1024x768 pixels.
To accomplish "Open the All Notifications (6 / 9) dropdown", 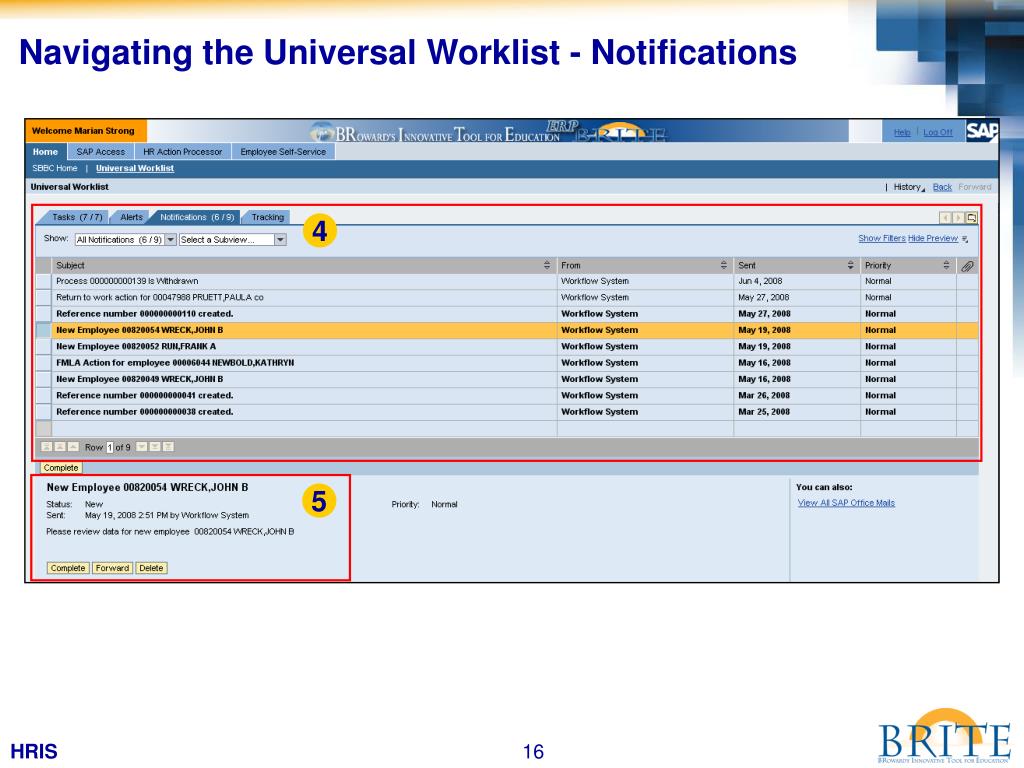I will click(125, 240).
